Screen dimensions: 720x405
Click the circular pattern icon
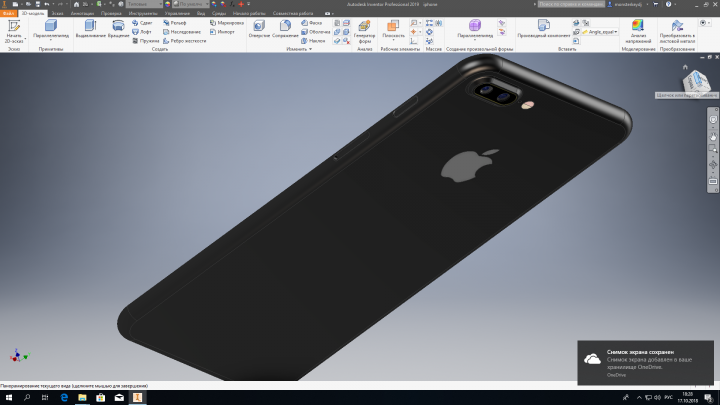tap(429, 32)
